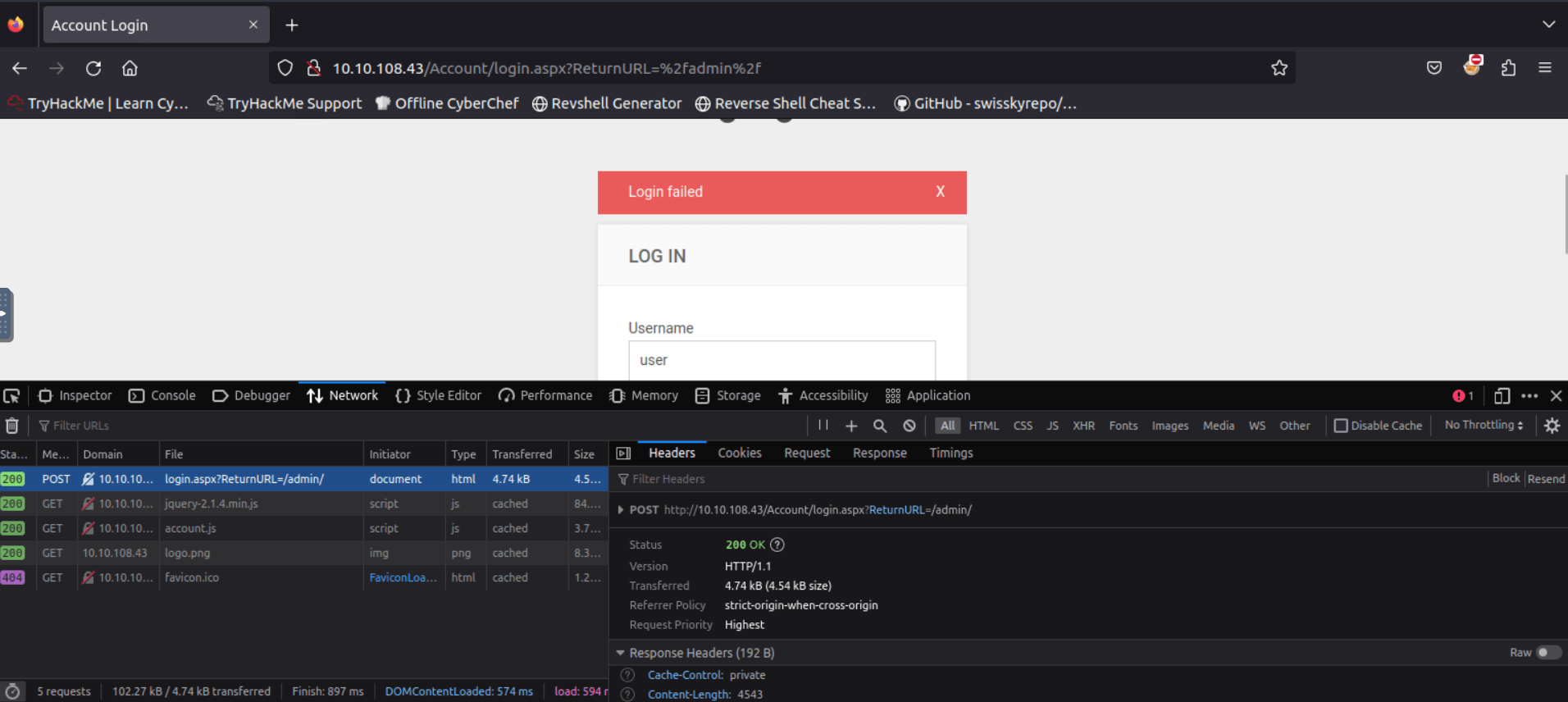
Task: Reload the current page
Action: pyautogui.click(x=93, y=68)
